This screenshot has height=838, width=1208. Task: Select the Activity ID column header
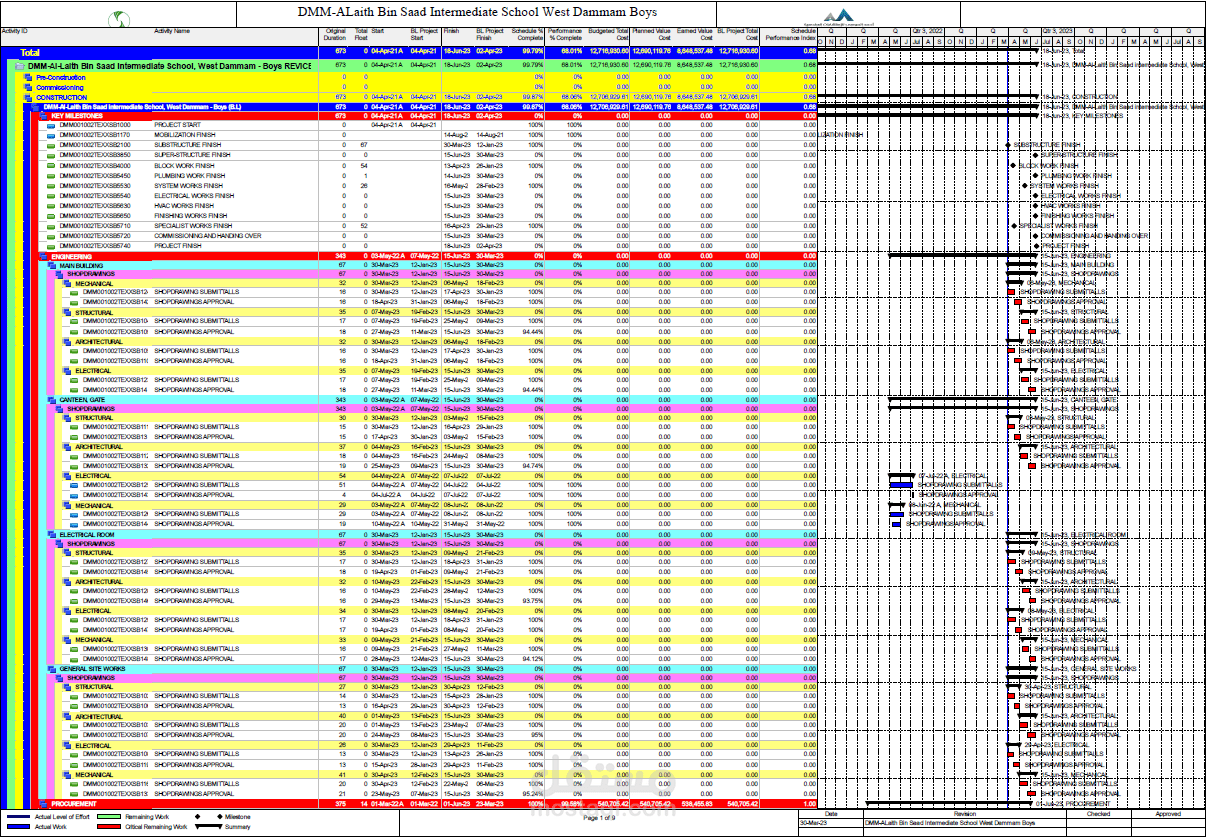click(15, 32)
